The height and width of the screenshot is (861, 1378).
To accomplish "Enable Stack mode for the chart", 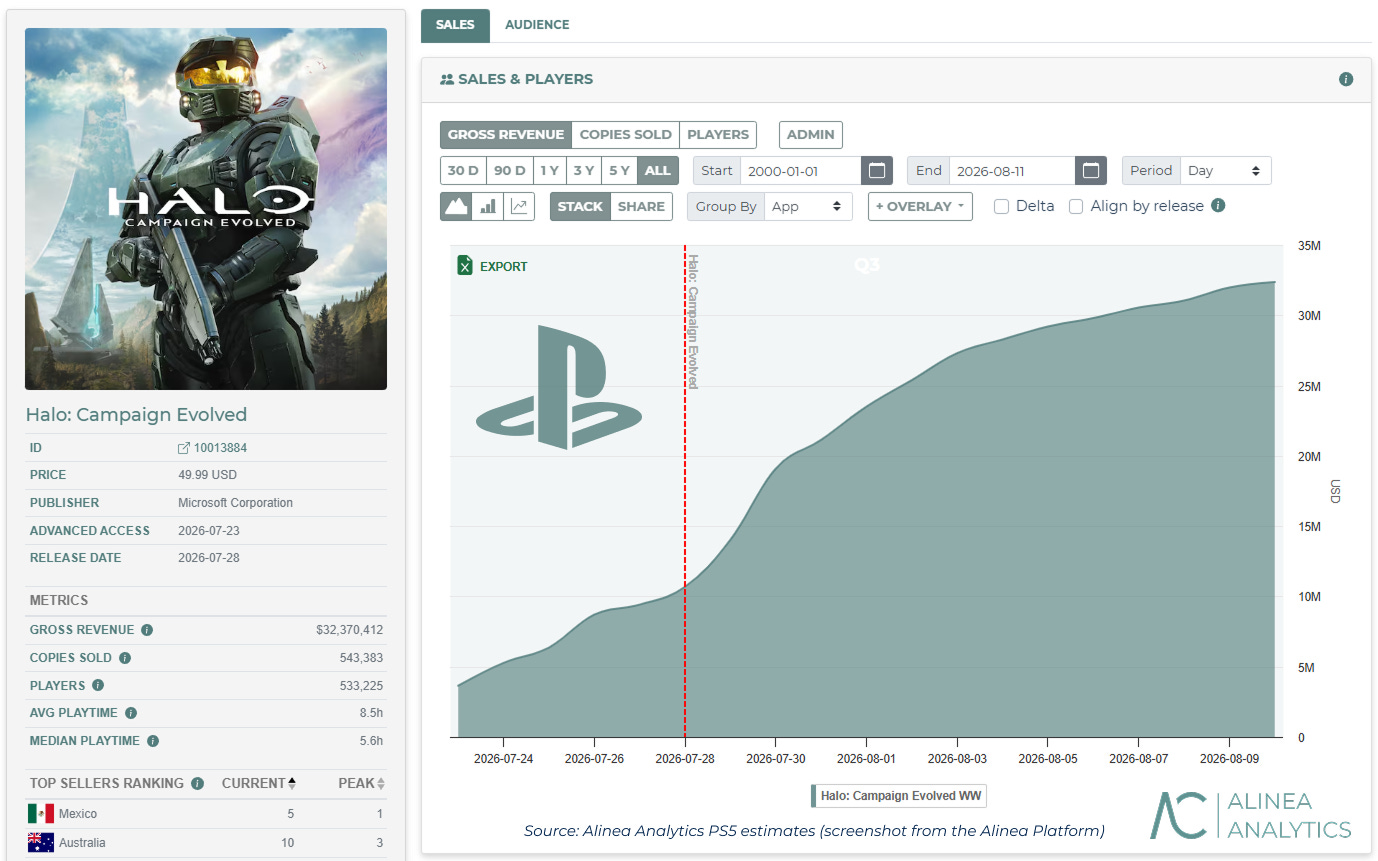I will (x=580, y=207).
